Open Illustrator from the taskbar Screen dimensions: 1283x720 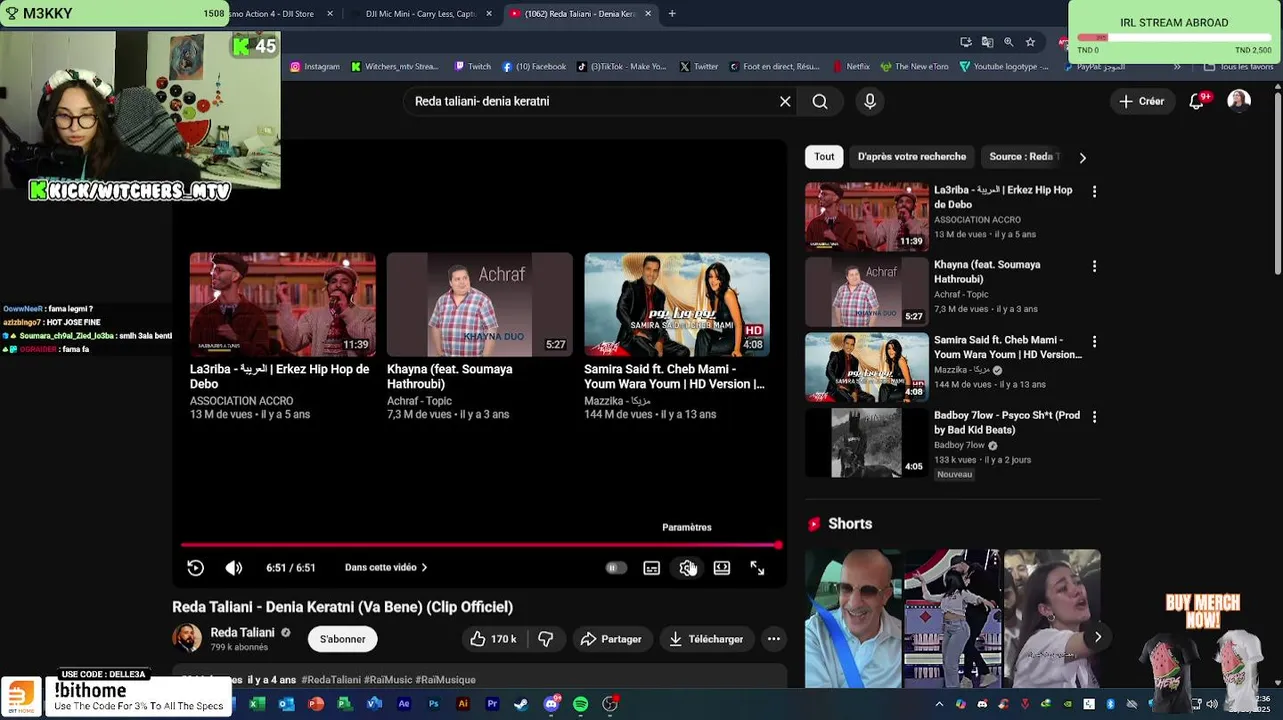coord(463,704)
